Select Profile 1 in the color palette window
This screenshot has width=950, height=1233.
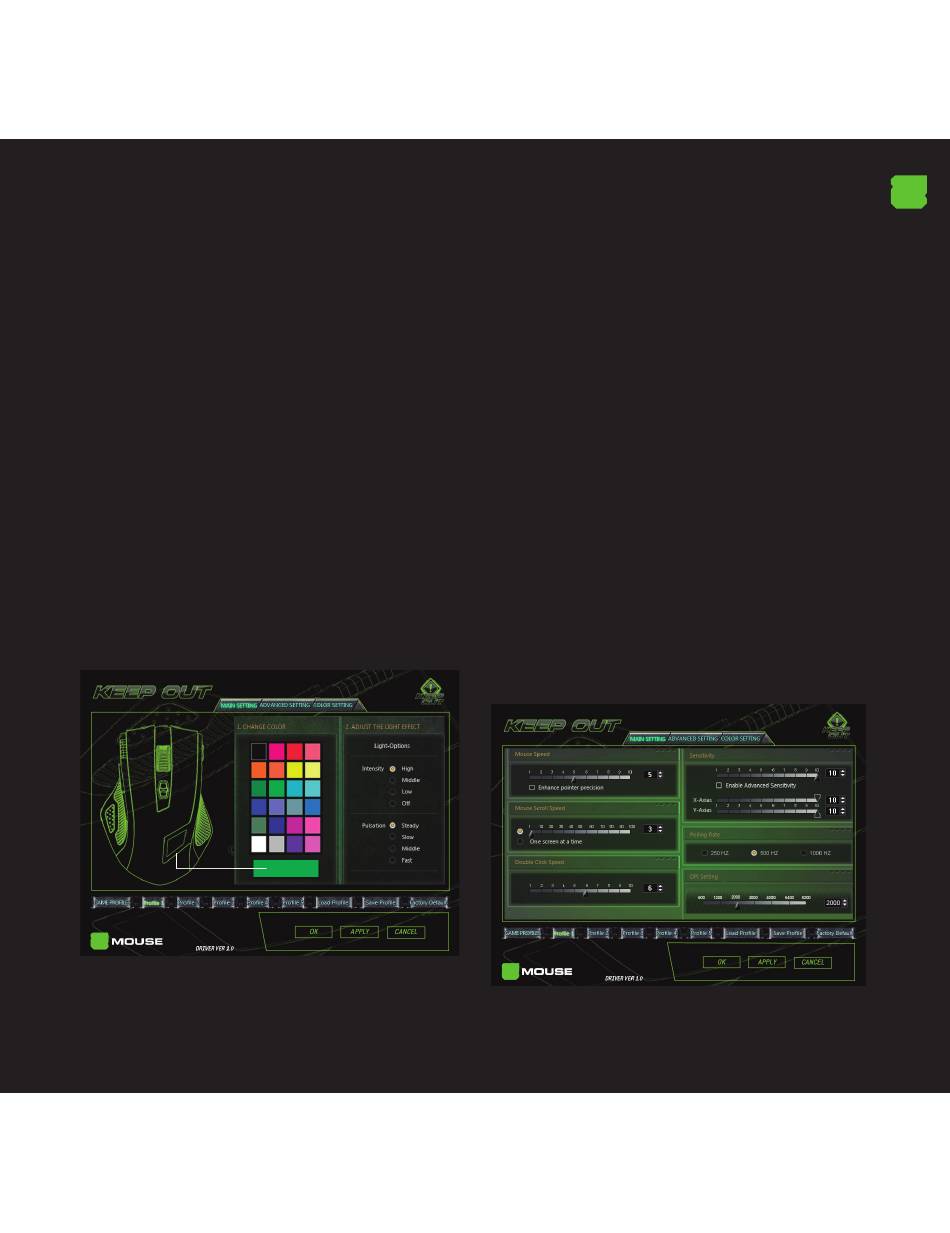153,902
